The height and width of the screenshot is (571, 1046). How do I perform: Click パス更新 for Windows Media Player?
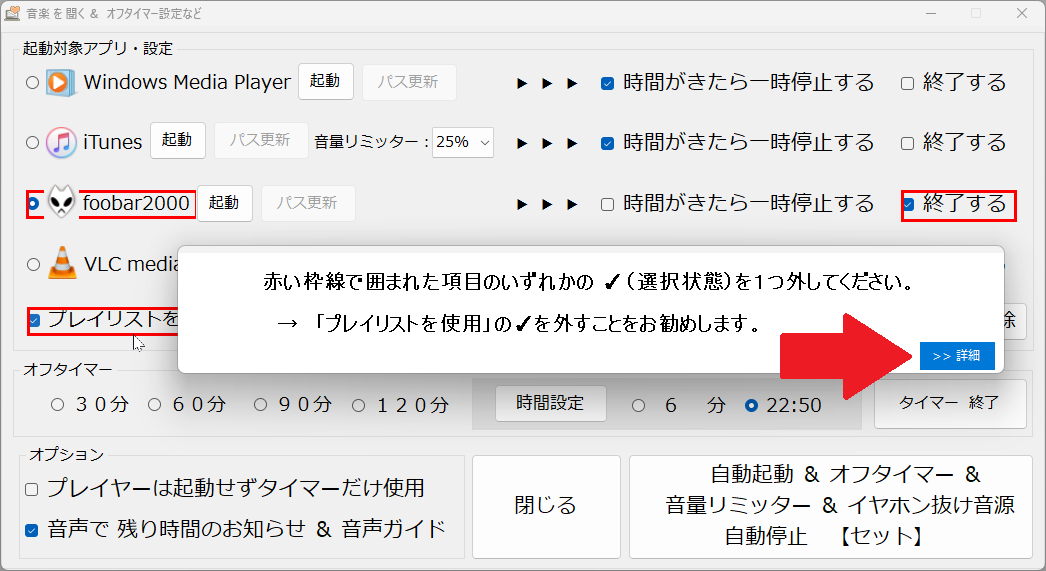tap(409, 82)
